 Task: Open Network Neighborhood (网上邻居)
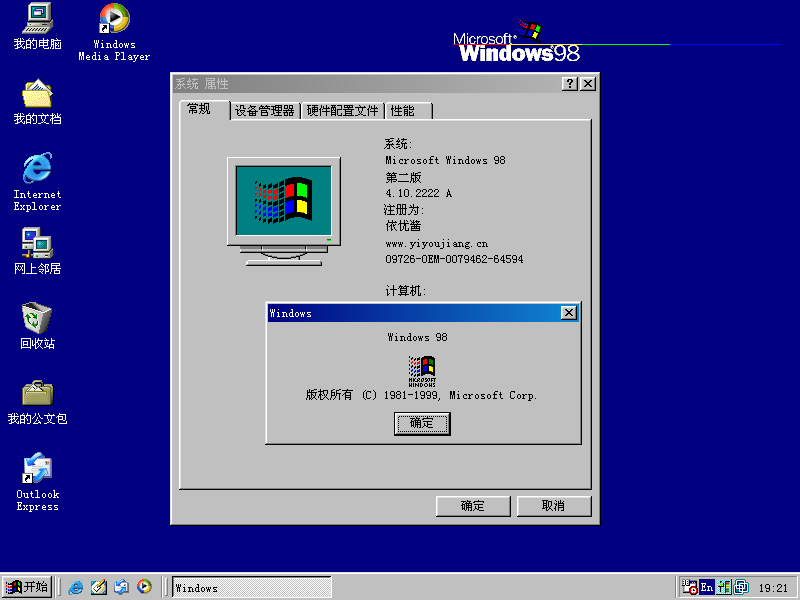[x=37, y=243]
